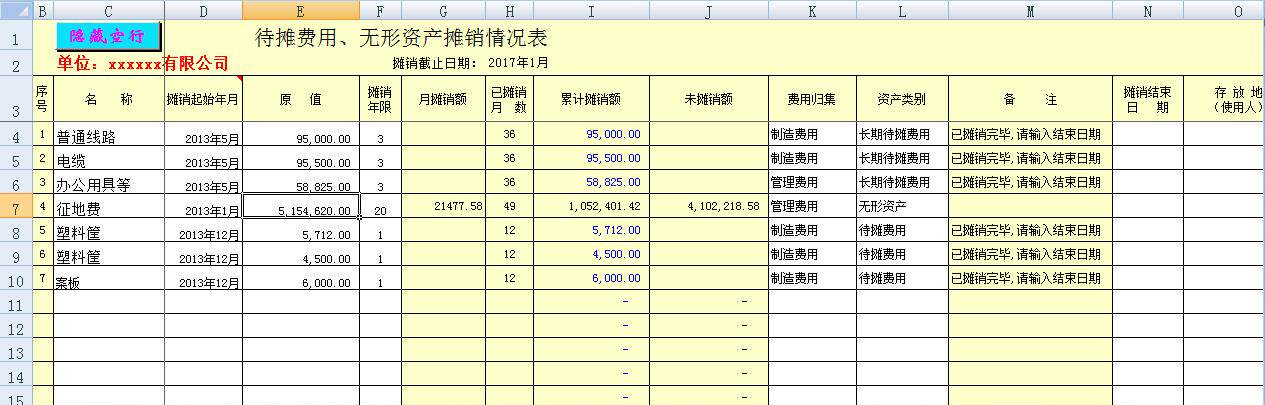Click 2013年1月 start date cell
The height and width of the screenshot is (405, 1265).
[203, 208]
